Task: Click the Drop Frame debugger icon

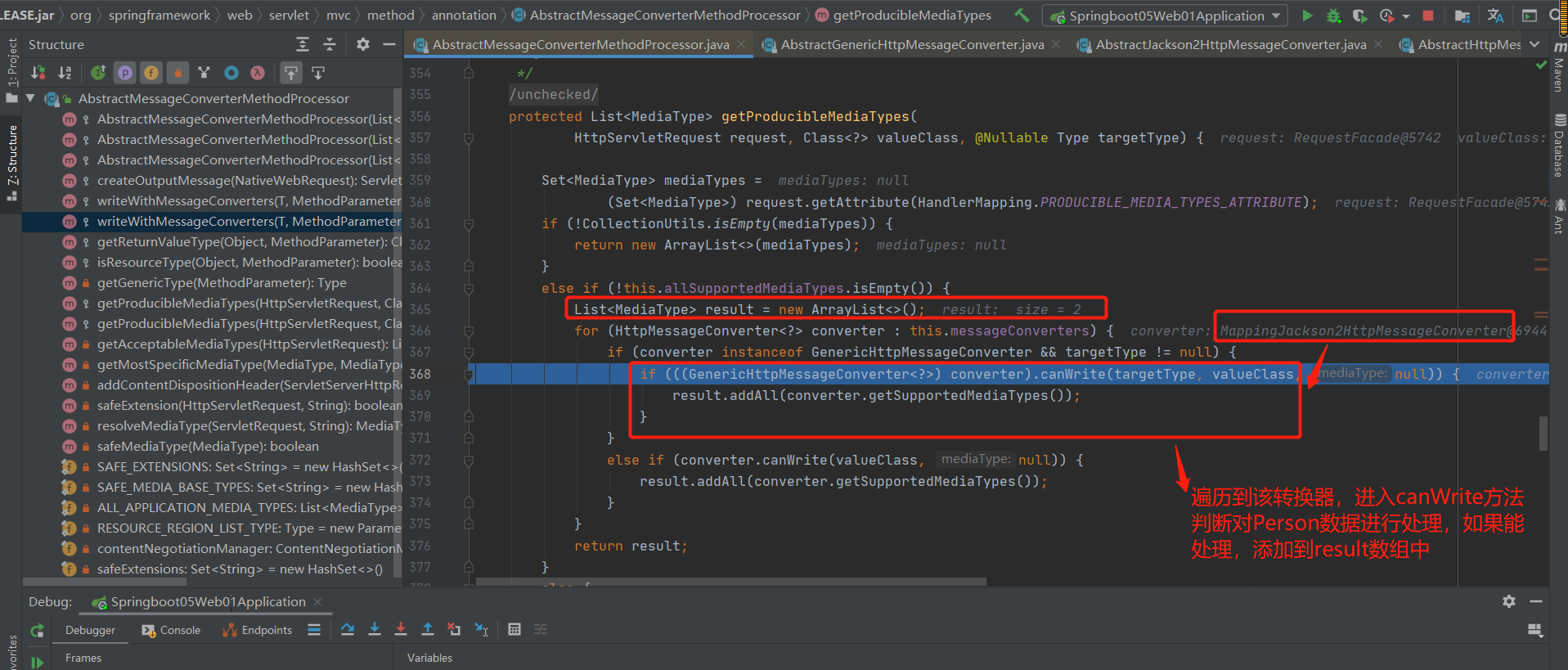Action: coord(454,629)
